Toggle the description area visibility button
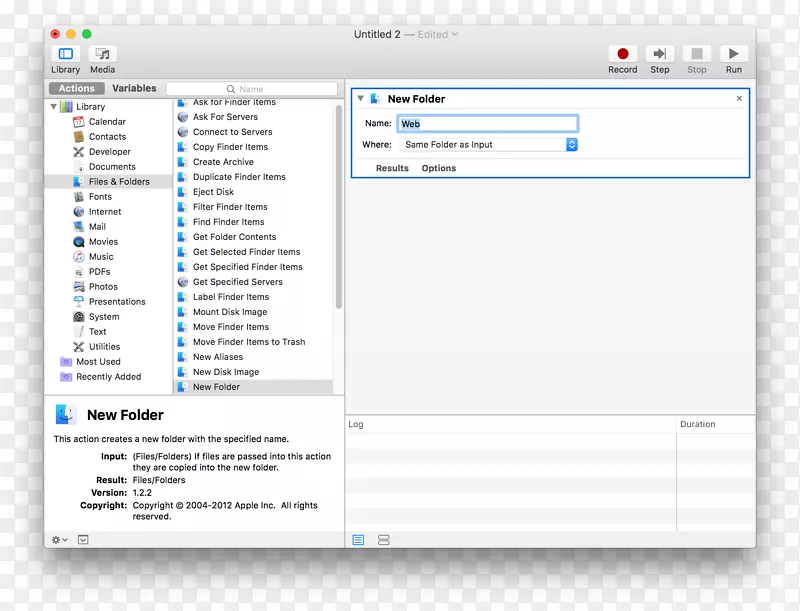The image size is (800, 611). [83, 540]
